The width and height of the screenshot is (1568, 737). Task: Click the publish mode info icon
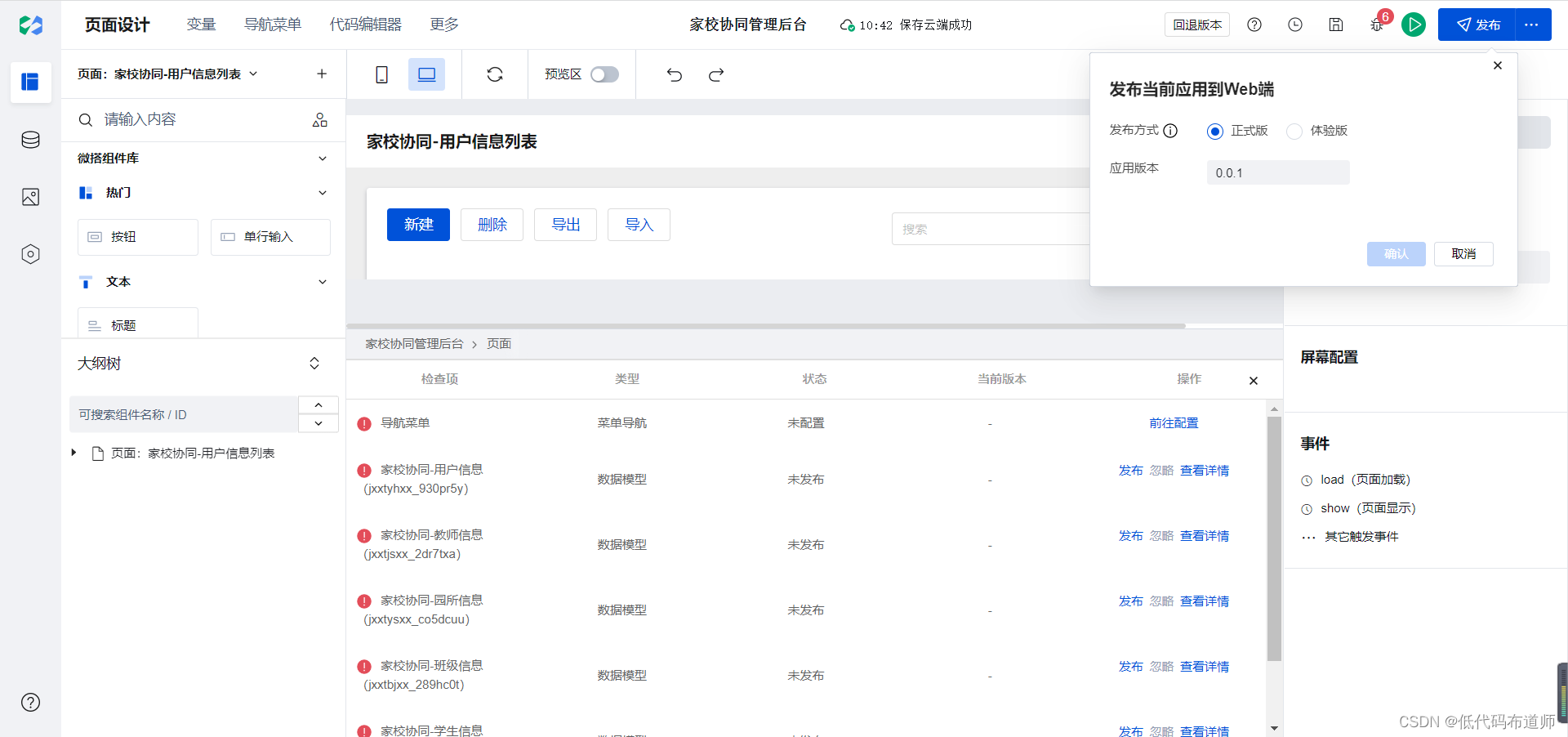point(1170,131)
